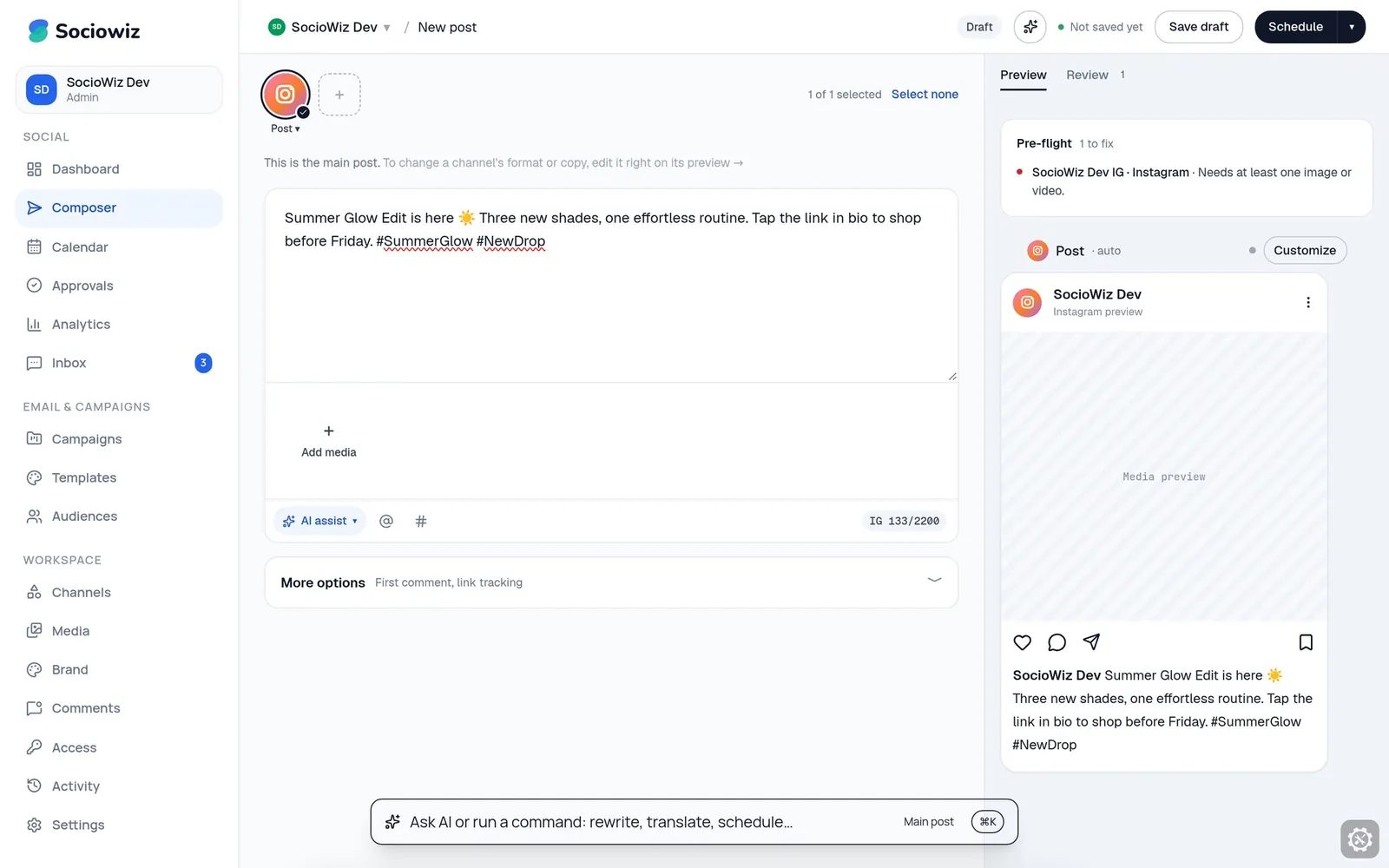Viewport: 1389px width, 868px height.
Task: Click the Inbox unread badge showing 3
Action: (x=203, y=363)
